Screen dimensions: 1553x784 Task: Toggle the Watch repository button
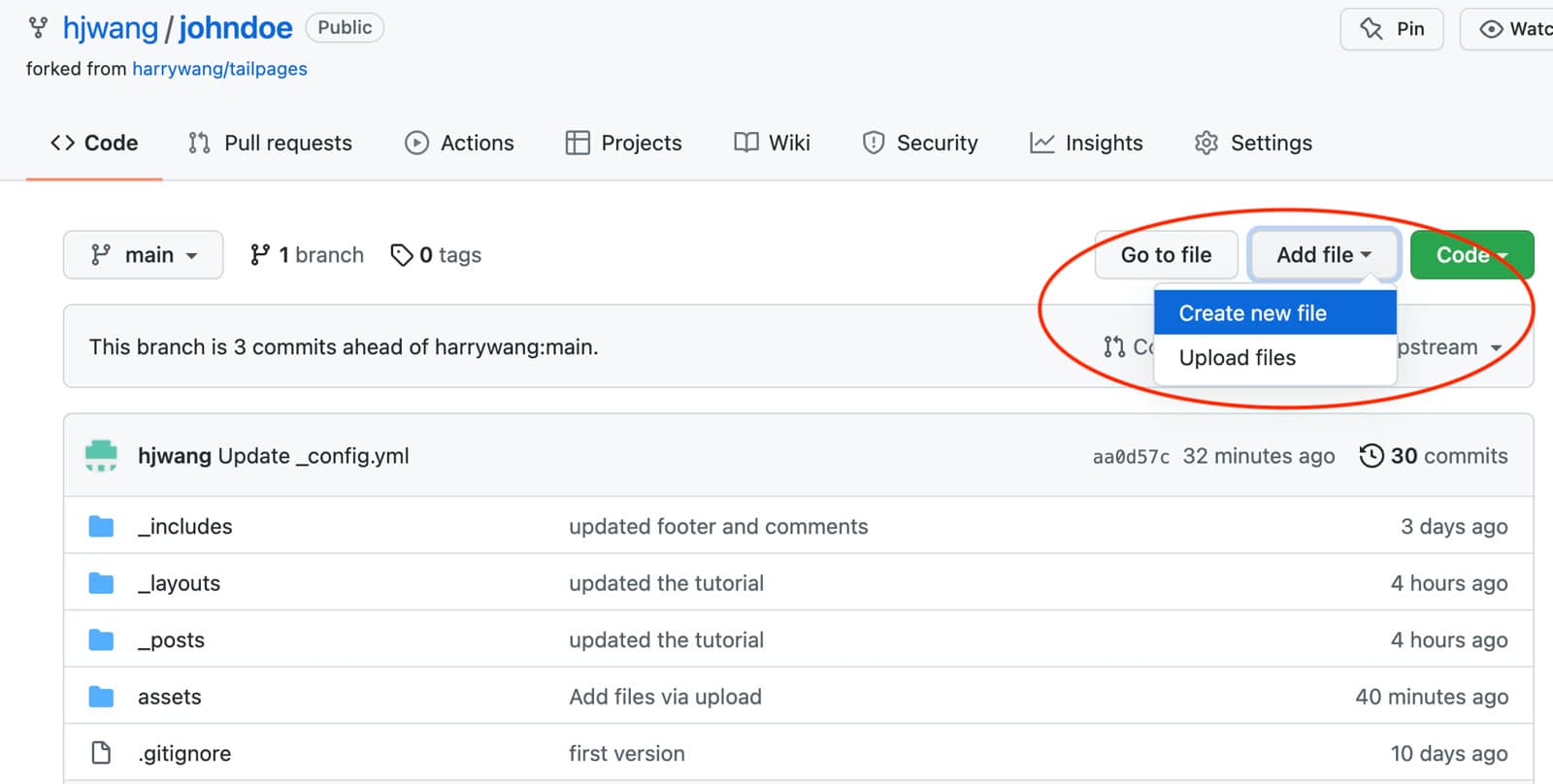point(1509,28)
